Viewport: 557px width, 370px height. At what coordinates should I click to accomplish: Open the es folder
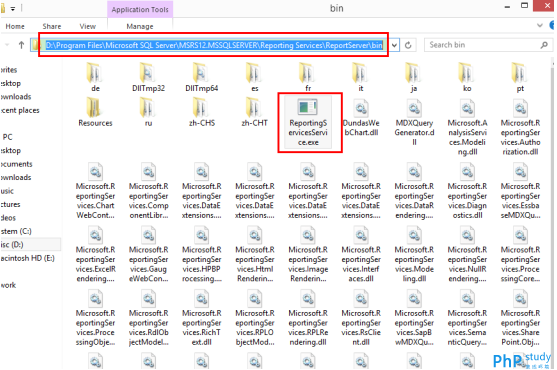pos(255,77)
